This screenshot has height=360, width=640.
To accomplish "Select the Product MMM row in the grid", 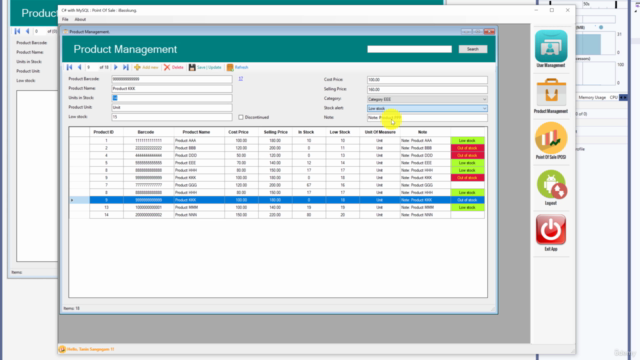I will (277, 207).
